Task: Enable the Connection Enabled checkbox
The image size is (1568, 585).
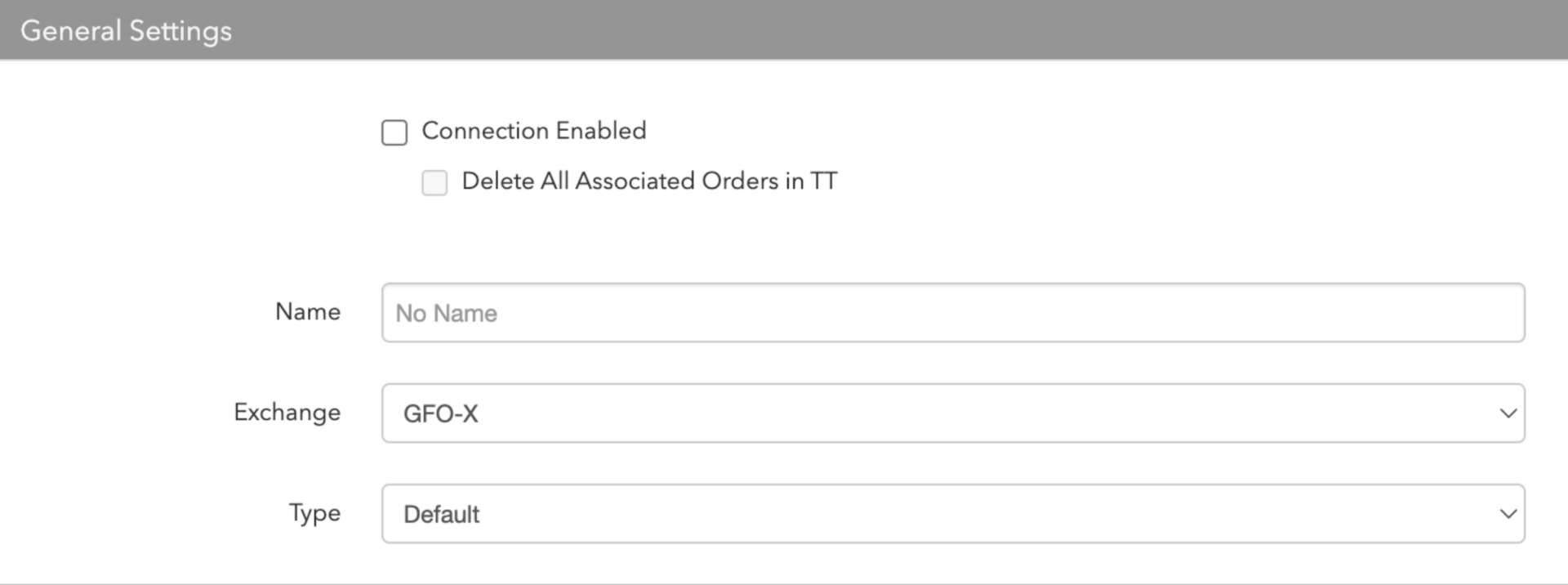Action: (394, 132)
